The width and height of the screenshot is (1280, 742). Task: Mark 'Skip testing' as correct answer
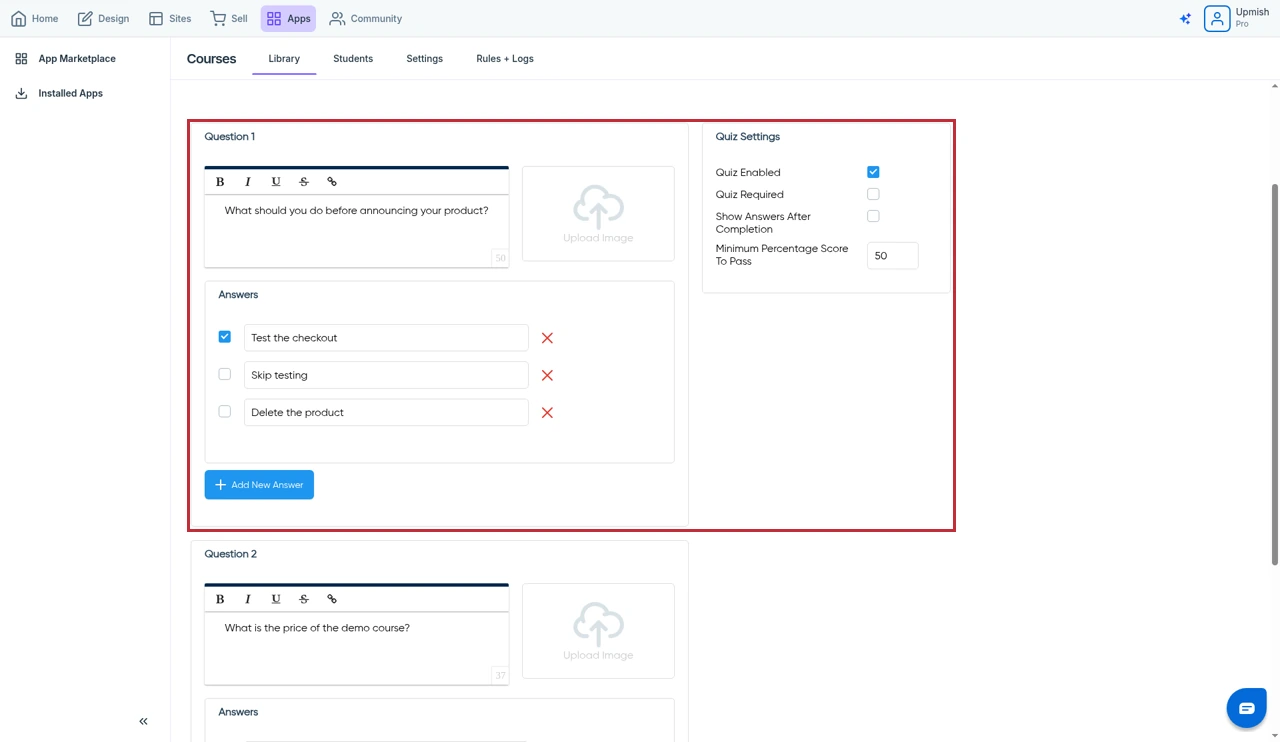224,374
